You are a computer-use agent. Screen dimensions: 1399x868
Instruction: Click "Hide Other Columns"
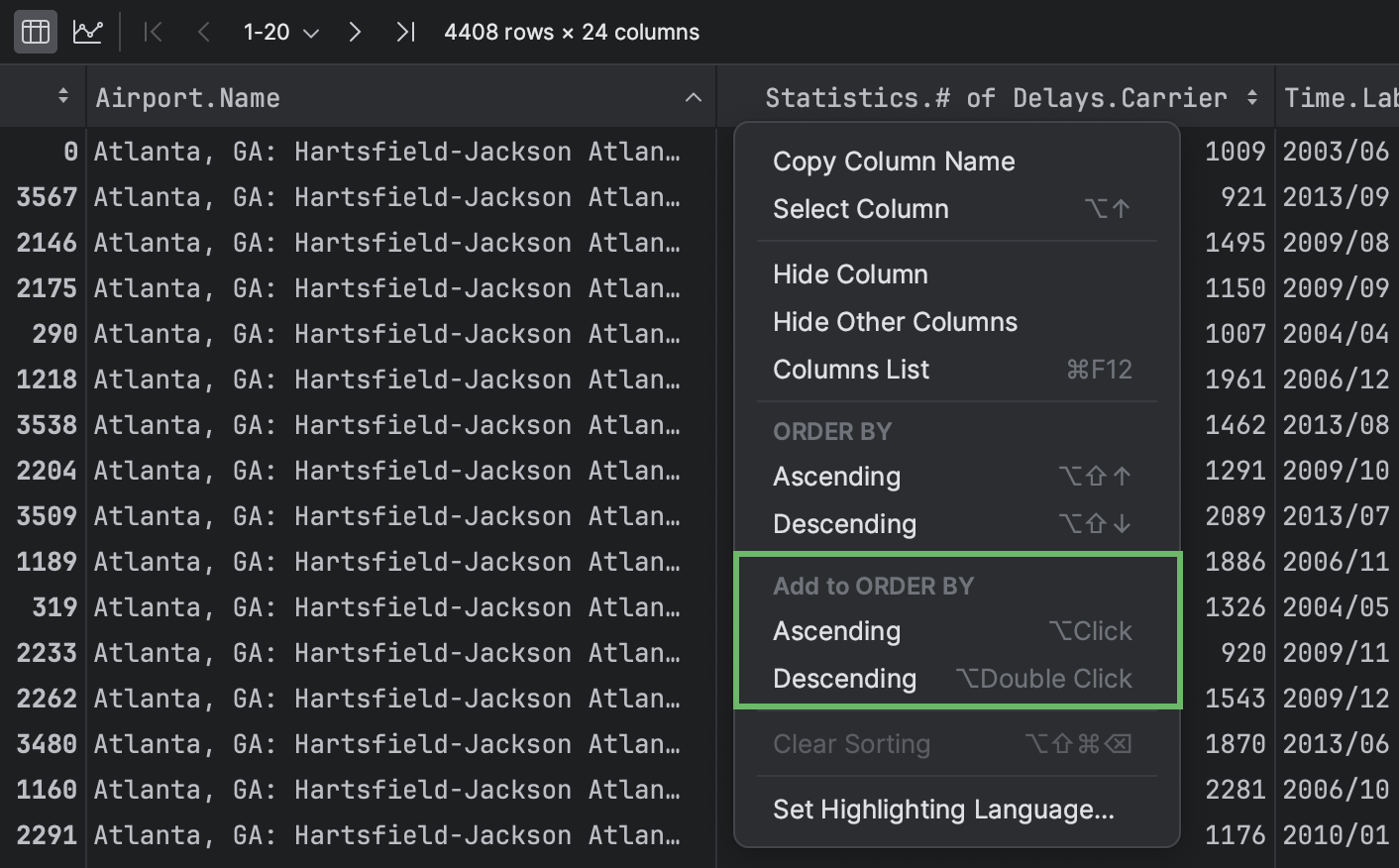[895, 321]
